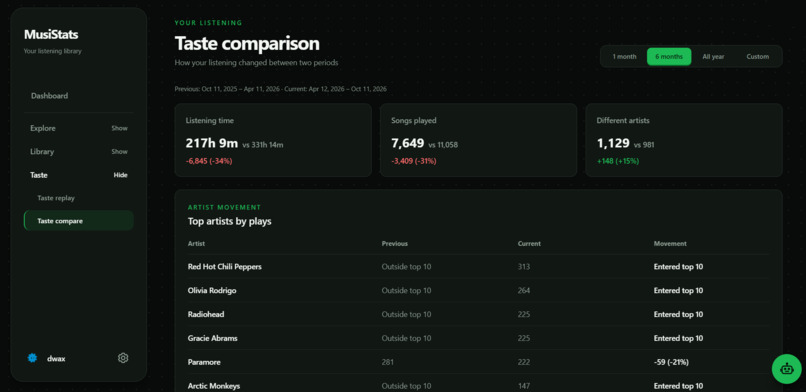The height and width of the screenshot is (392, 806).
Task: Click the Songs played card
Action: coord(479,140)
